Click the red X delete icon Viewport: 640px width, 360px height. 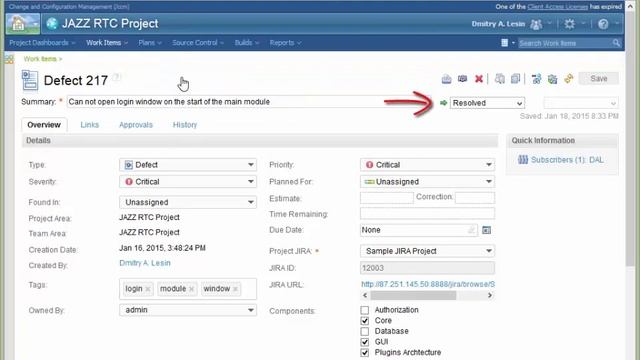tap(479, 78)
